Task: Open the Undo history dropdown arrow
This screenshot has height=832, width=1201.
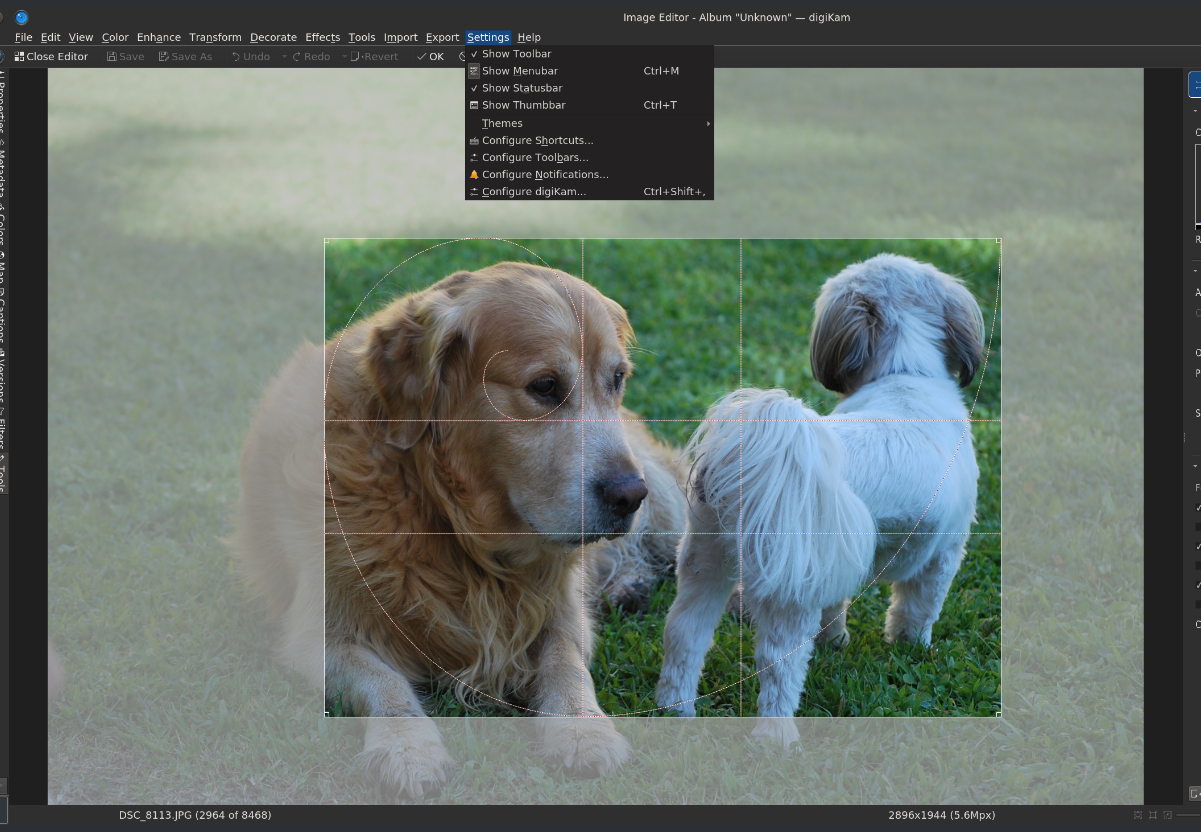Action: [x=285, y=56]
